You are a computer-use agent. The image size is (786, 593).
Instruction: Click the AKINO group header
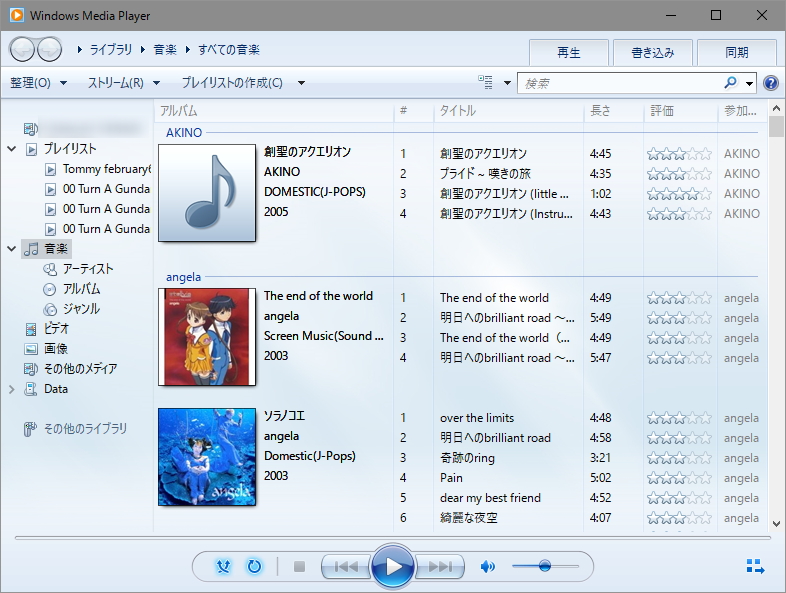(x=184, y=133)
